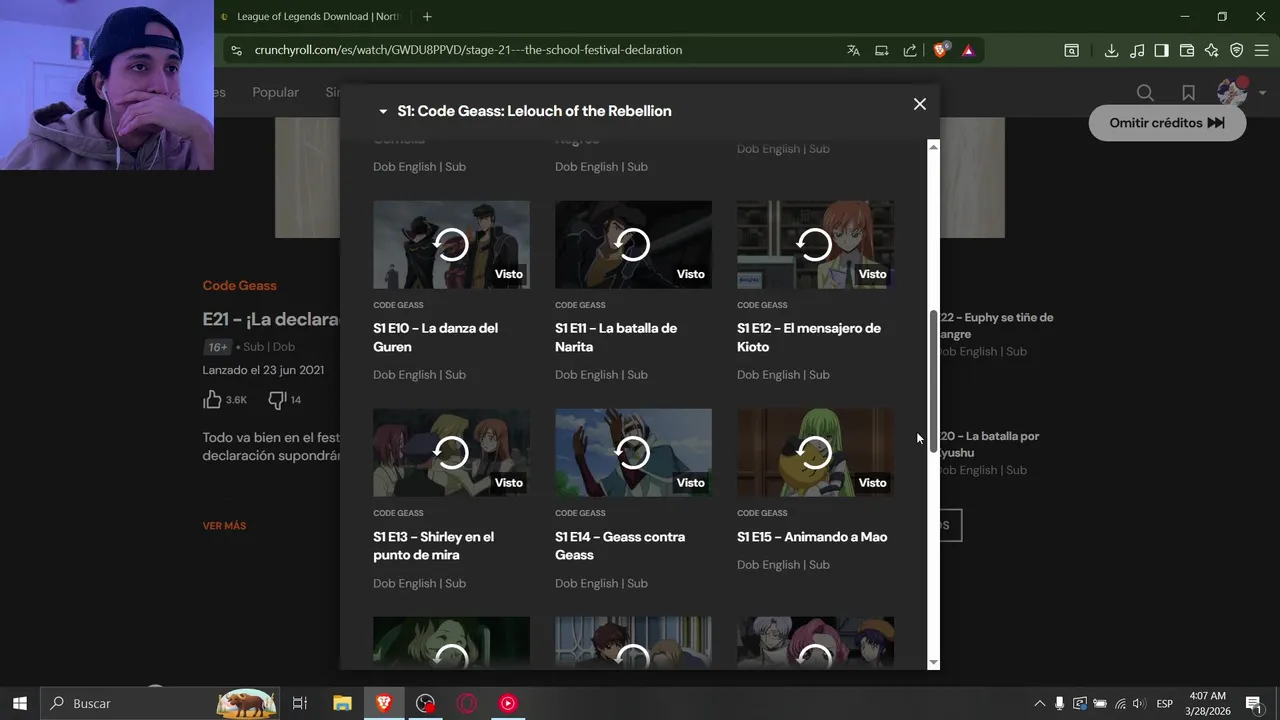Open the Brave Shields lion icon
This screenshot has width=1280, height=720.
941,50
